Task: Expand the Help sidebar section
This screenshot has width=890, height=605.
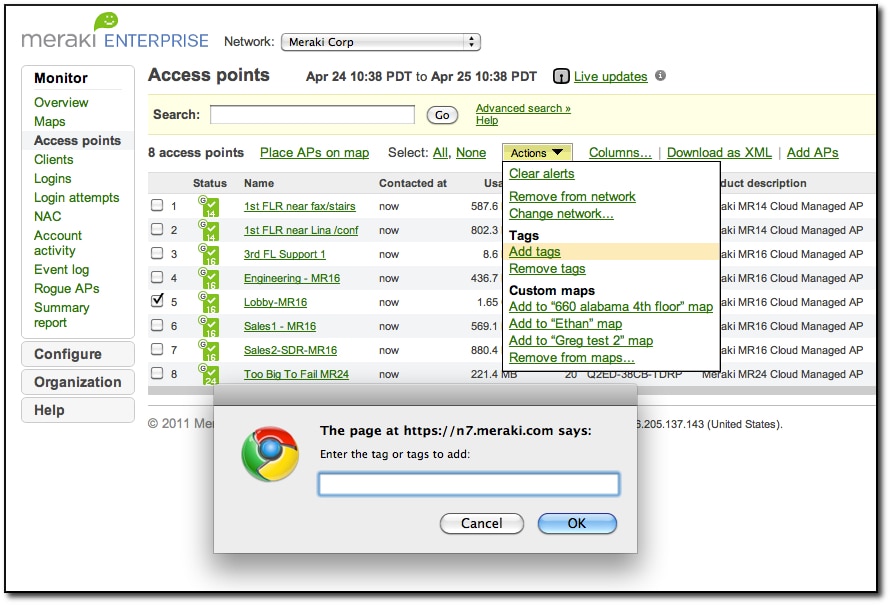Action: [x=78, y=410]
